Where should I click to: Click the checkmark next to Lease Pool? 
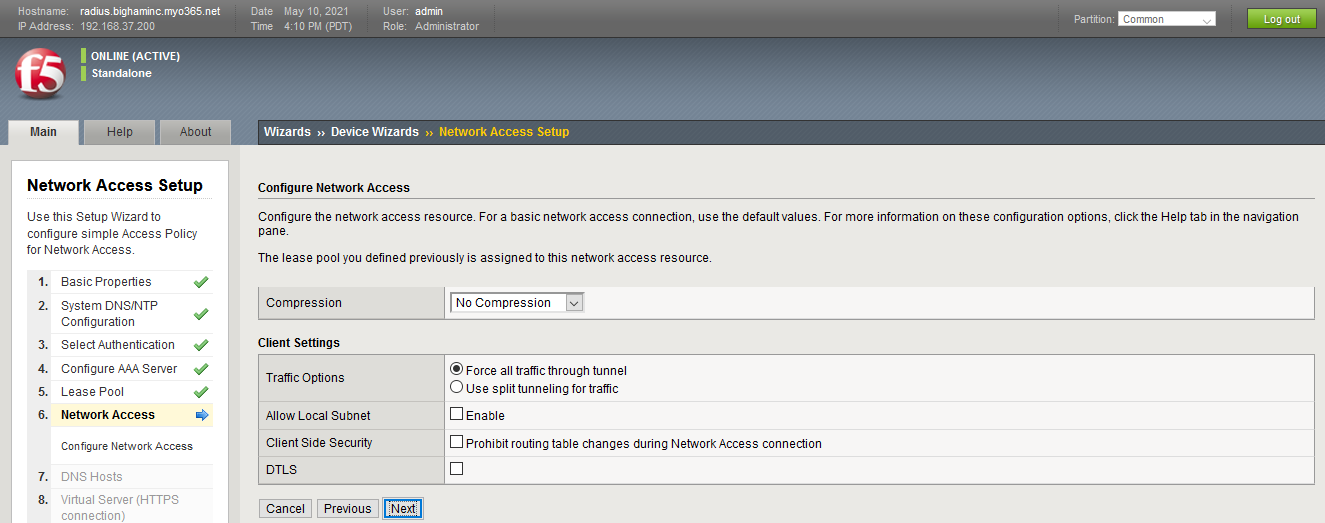click(x=201, y=392)
